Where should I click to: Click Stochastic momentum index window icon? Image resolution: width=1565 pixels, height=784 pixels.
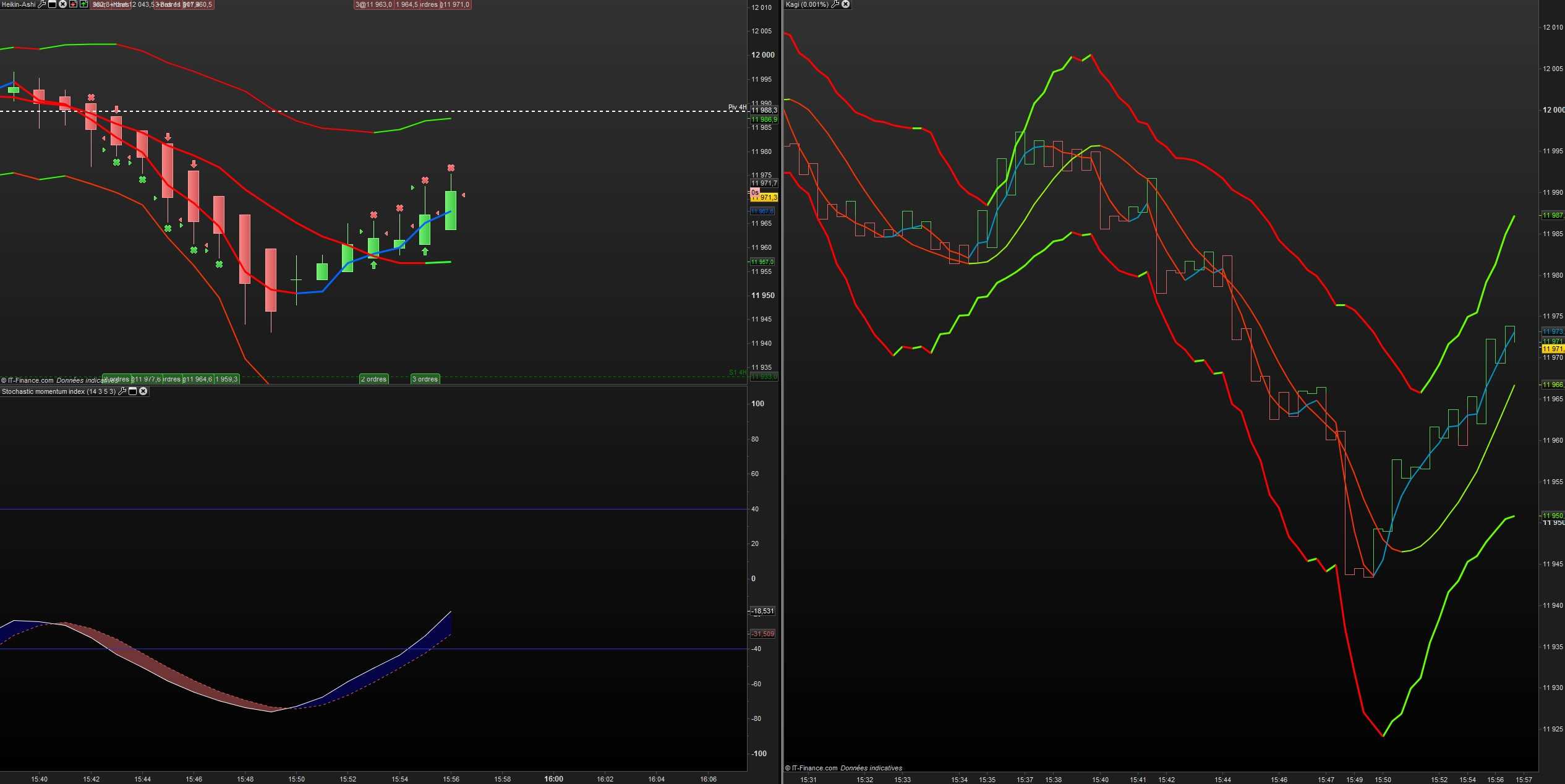click(x=132, y=391)
